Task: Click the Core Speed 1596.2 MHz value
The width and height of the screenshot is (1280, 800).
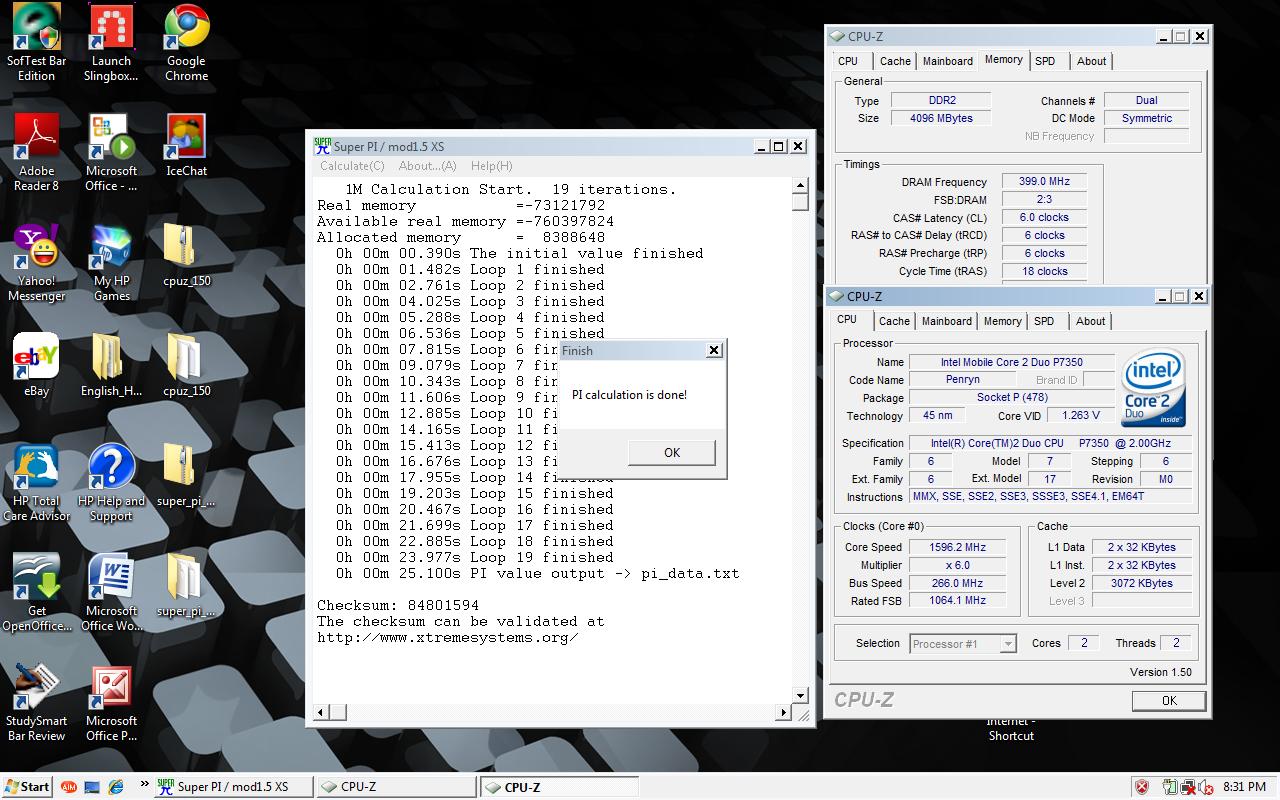Action: [957, 547]
